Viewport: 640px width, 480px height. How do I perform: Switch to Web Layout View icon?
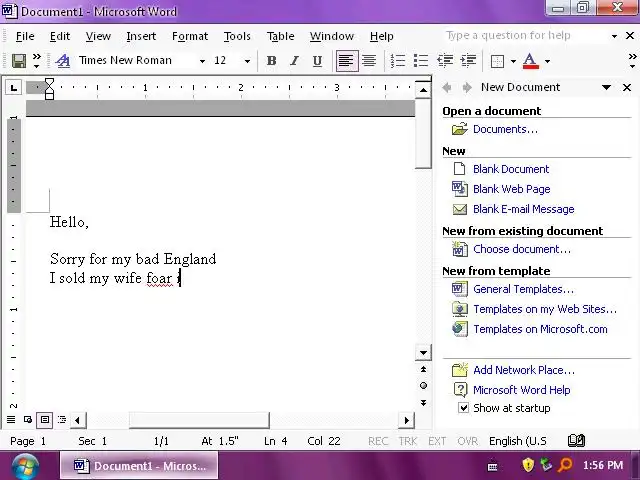pos(28,420)
